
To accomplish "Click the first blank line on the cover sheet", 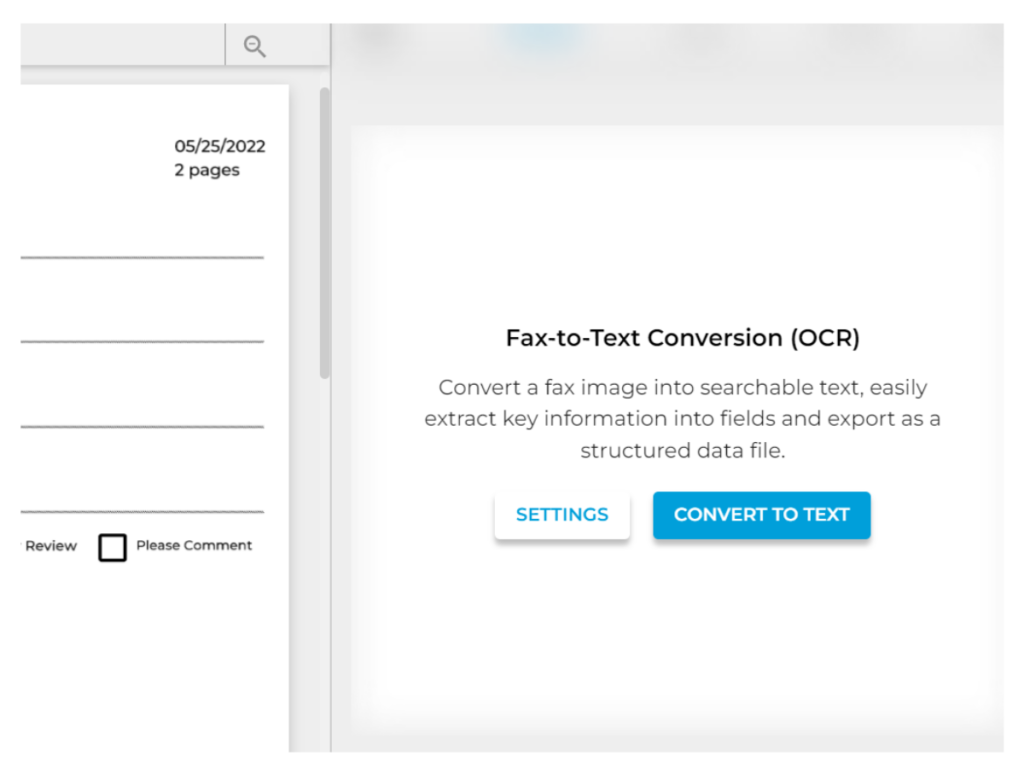I will point(142,257).
